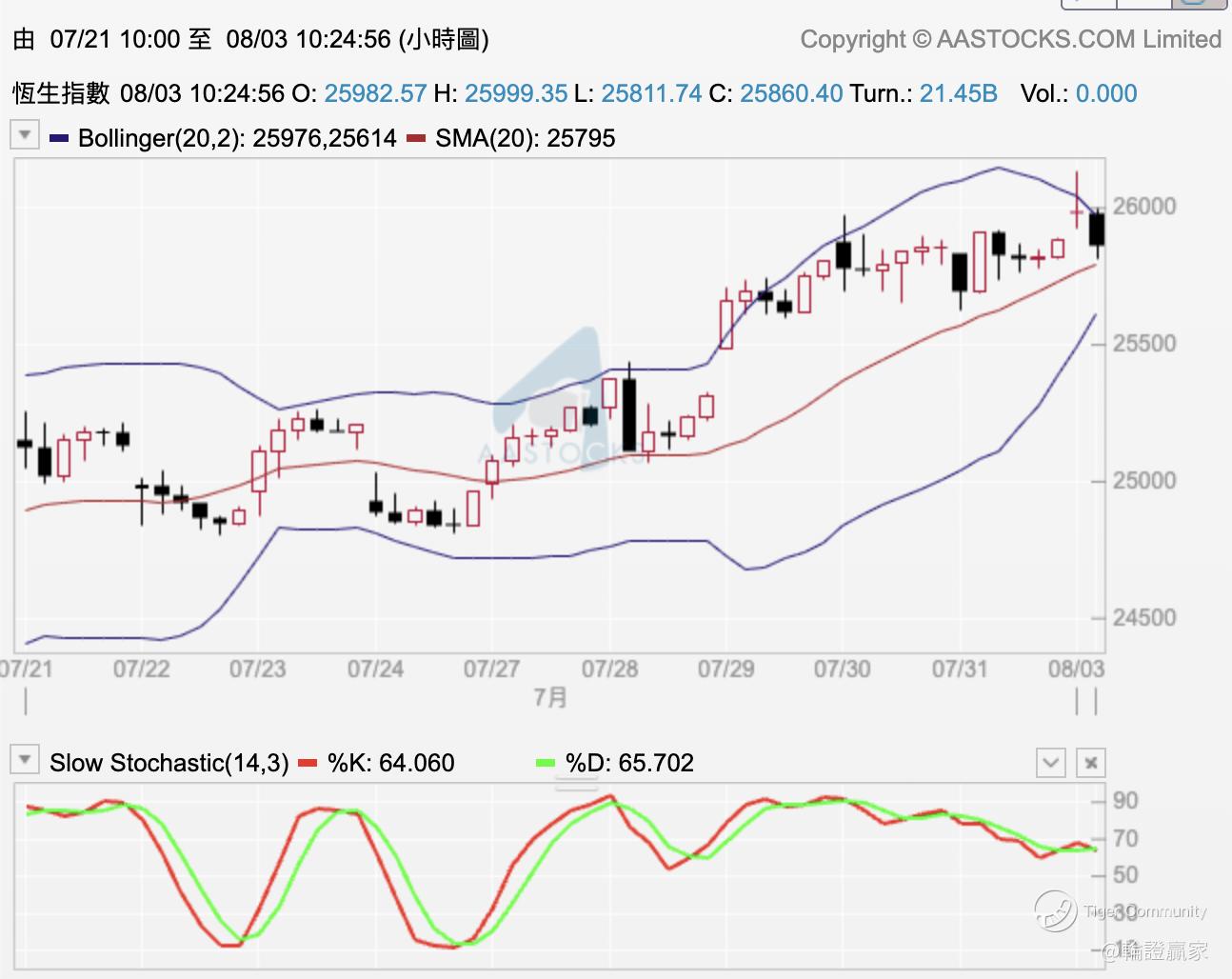Click the 07/28 date axis label
Image resolution: width=1232 pixels, height=979 pixels.
click(609, 669)
